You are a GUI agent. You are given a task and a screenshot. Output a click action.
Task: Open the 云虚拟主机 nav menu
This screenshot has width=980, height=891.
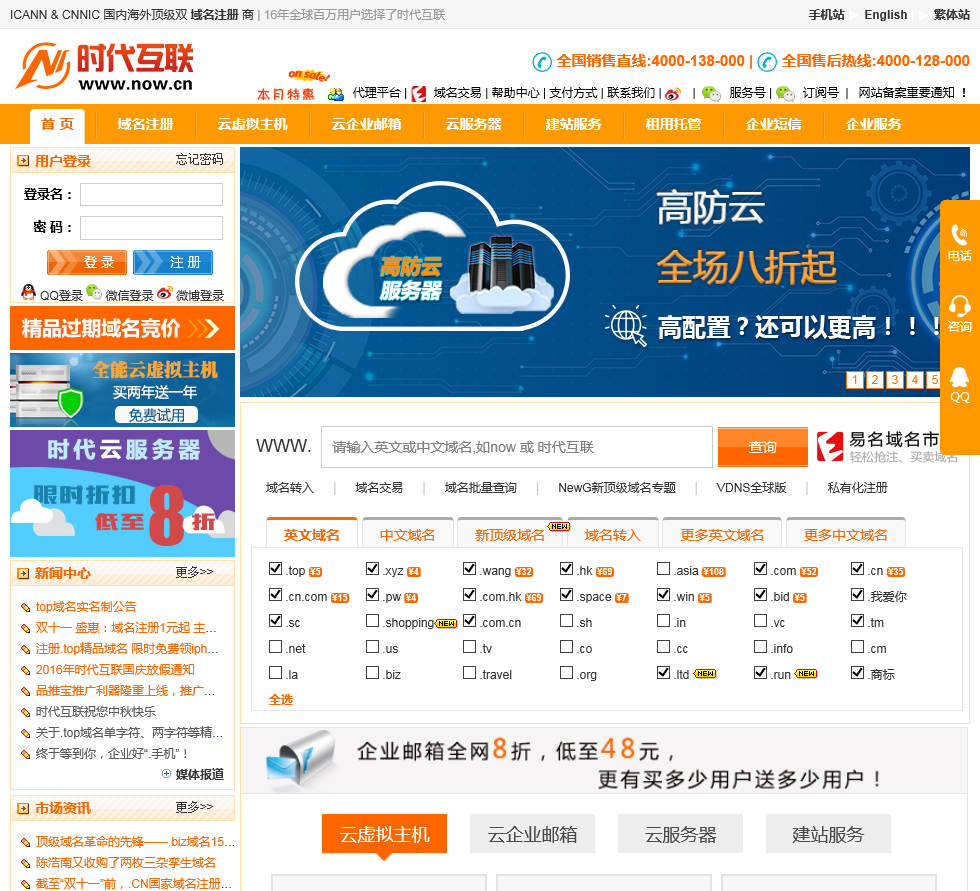[252, 124]
